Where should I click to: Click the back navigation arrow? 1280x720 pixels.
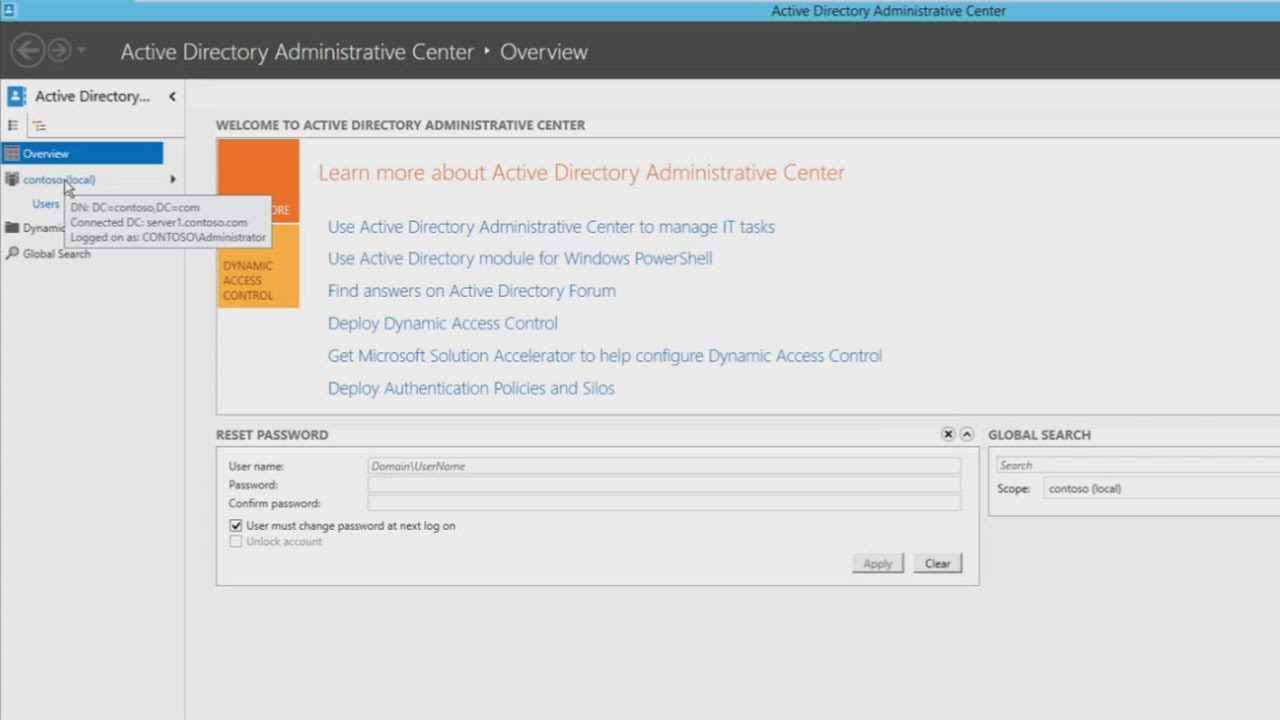28,50
